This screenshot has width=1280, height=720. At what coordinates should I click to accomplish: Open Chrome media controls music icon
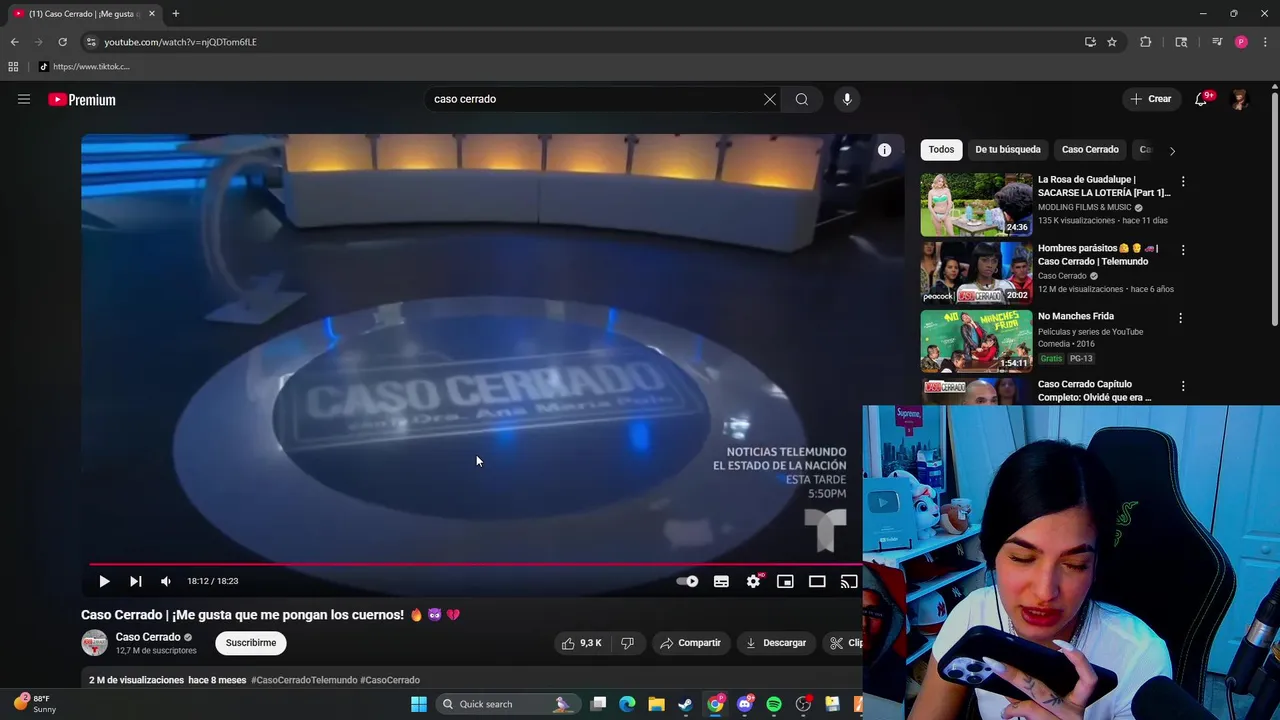click(x=1217, y=42)
